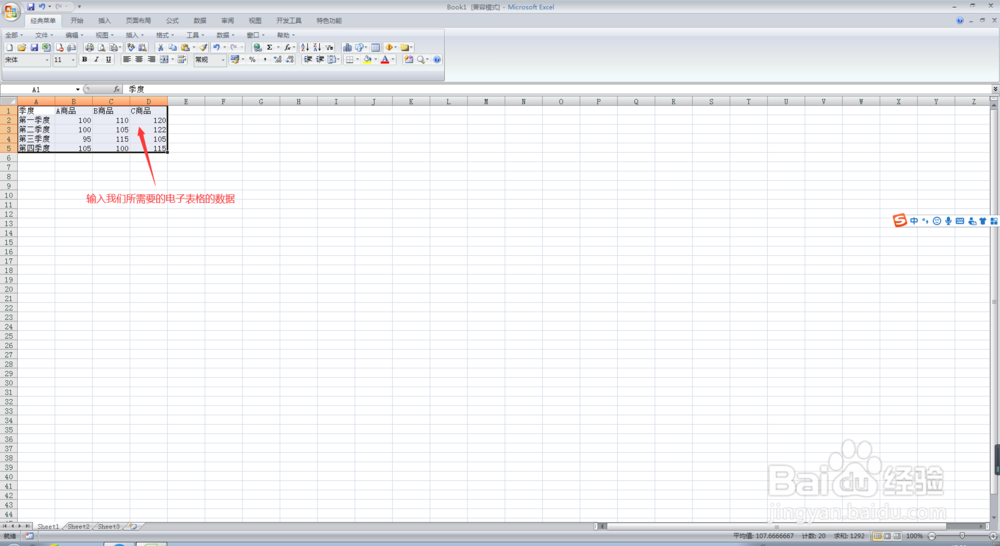Screen dimensions: 1000x546
Task: Click the zoom in plus button
Action: pyautogui.click(x=992, y=536)
